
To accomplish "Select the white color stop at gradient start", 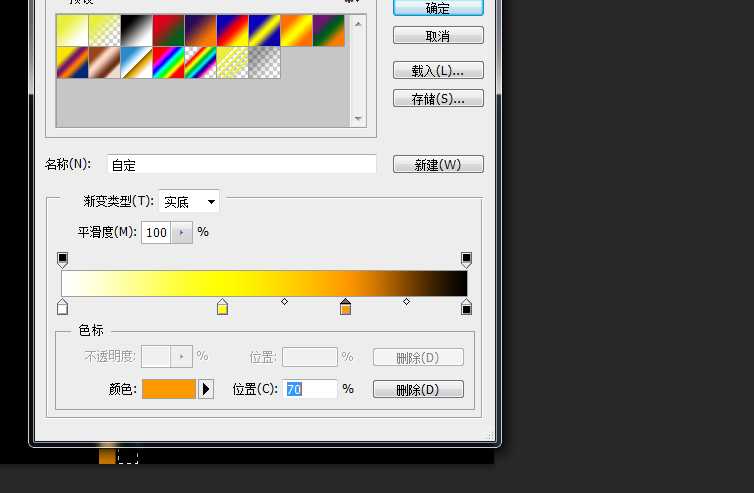I will [x=62, y=307].
